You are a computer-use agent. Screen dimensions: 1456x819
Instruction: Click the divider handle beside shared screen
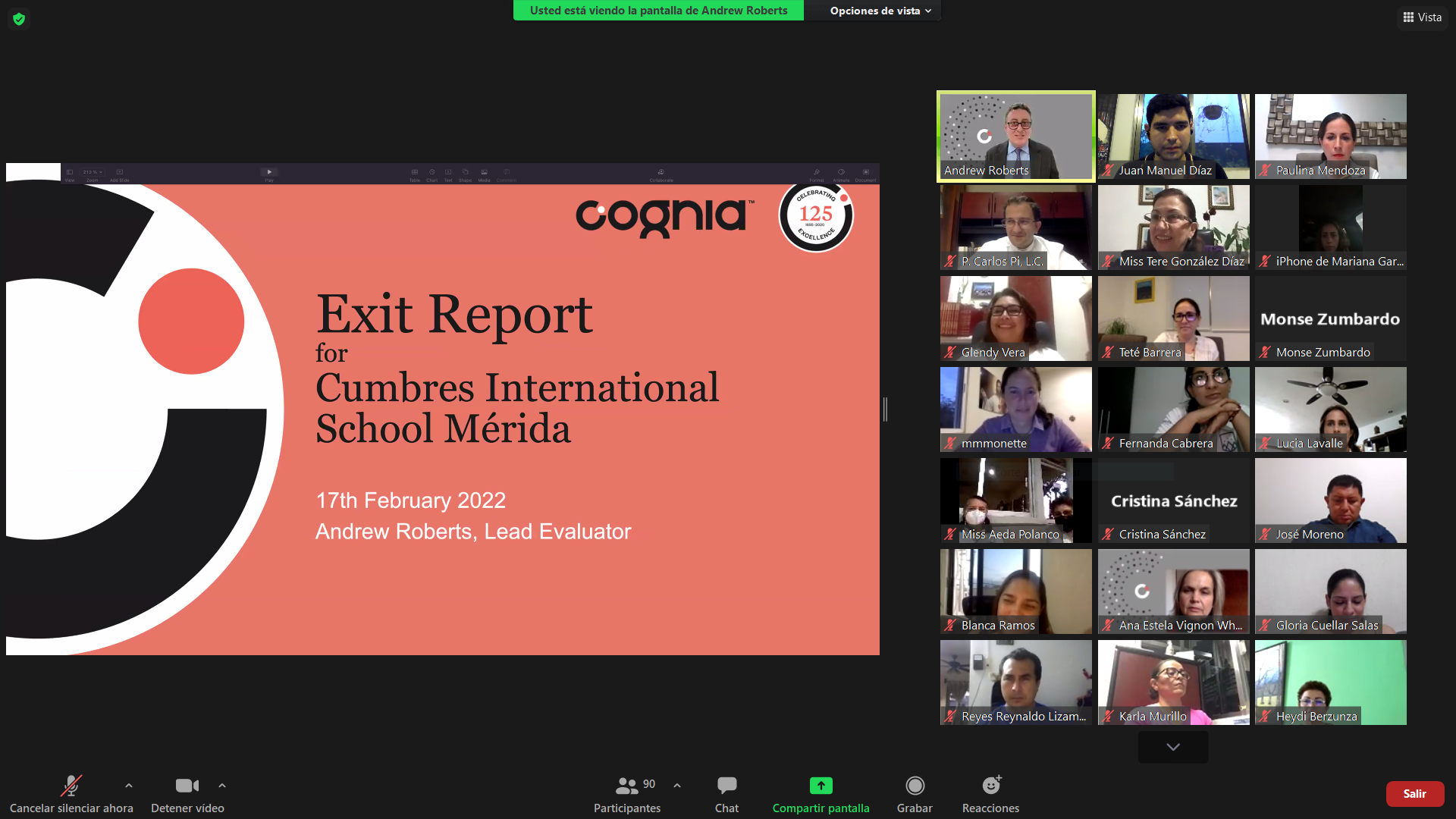(x=885, y=409)
